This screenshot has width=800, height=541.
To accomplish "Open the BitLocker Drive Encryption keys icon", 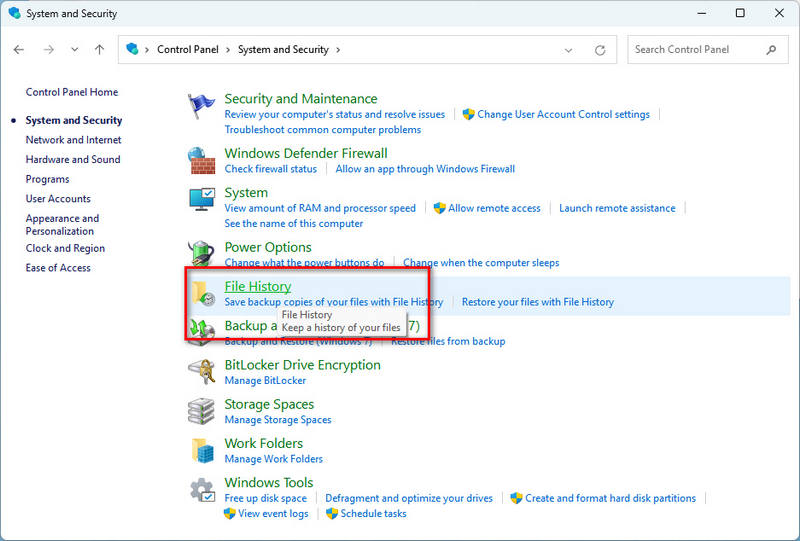I will (201, 372).
